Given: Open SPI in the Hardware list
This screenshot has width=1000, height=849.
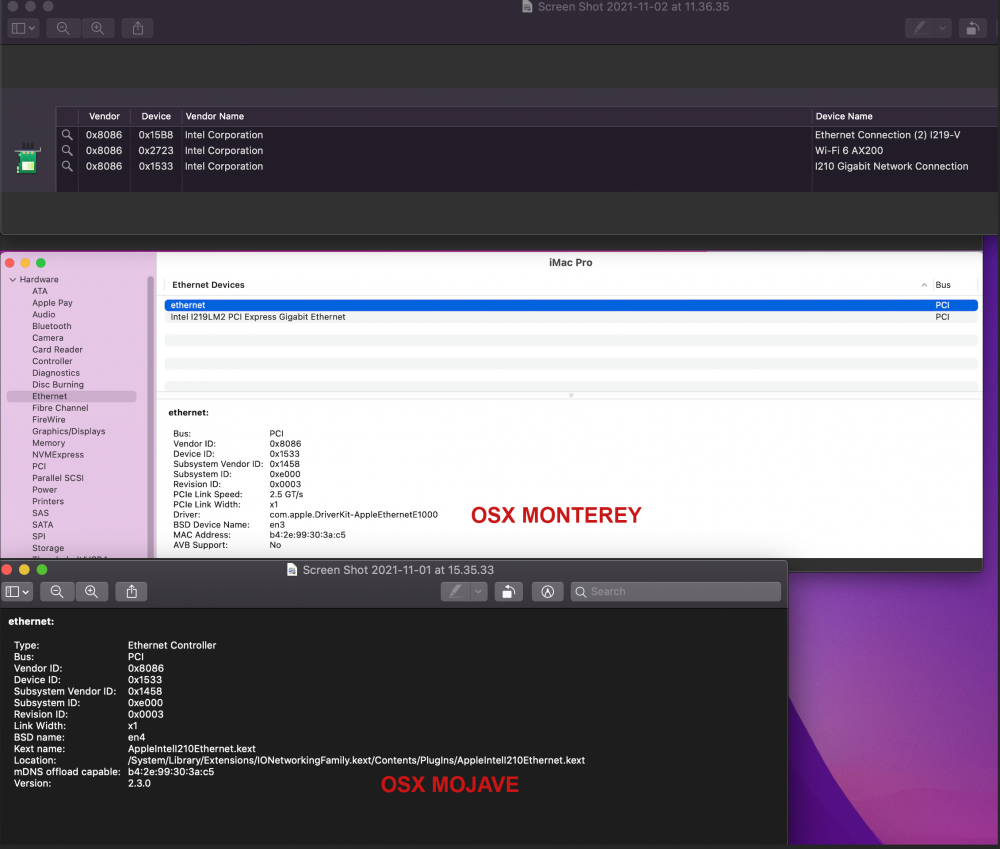Looking at the screenshot, I should tap(39, 536).
